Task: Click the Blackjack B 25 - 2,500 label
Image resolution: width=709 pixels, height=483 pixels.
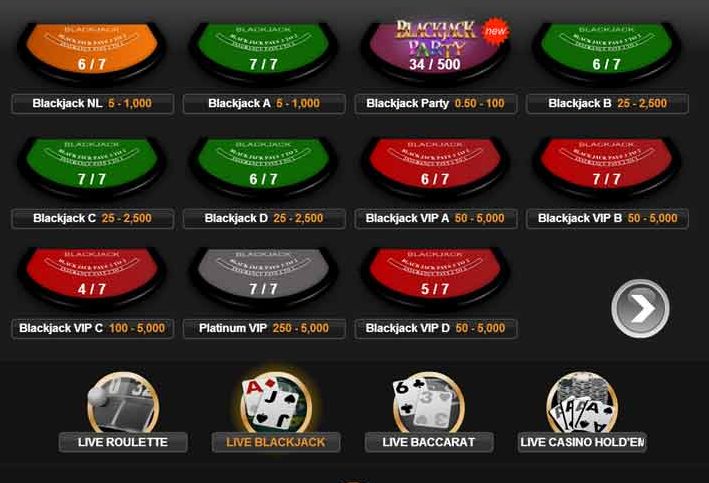Action: pyautogui.click(x=607, y=104)
